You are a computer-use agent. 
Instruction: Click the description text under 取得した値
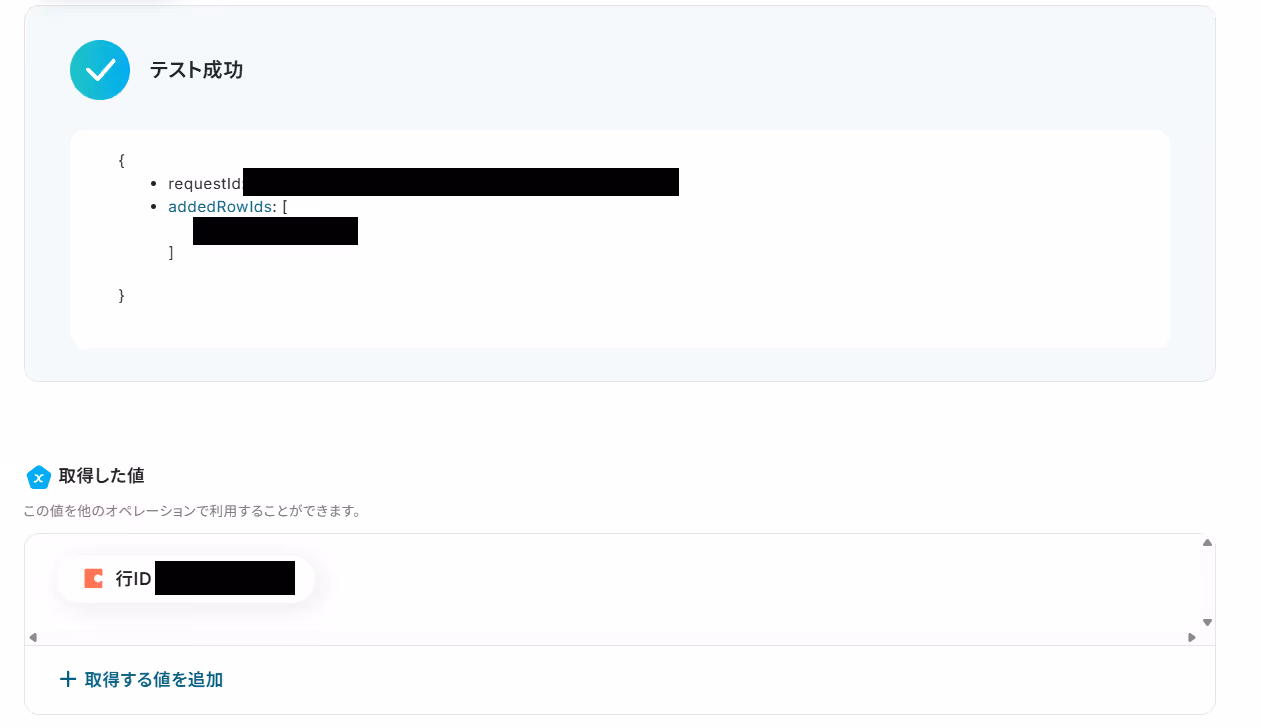coord(192,511)
